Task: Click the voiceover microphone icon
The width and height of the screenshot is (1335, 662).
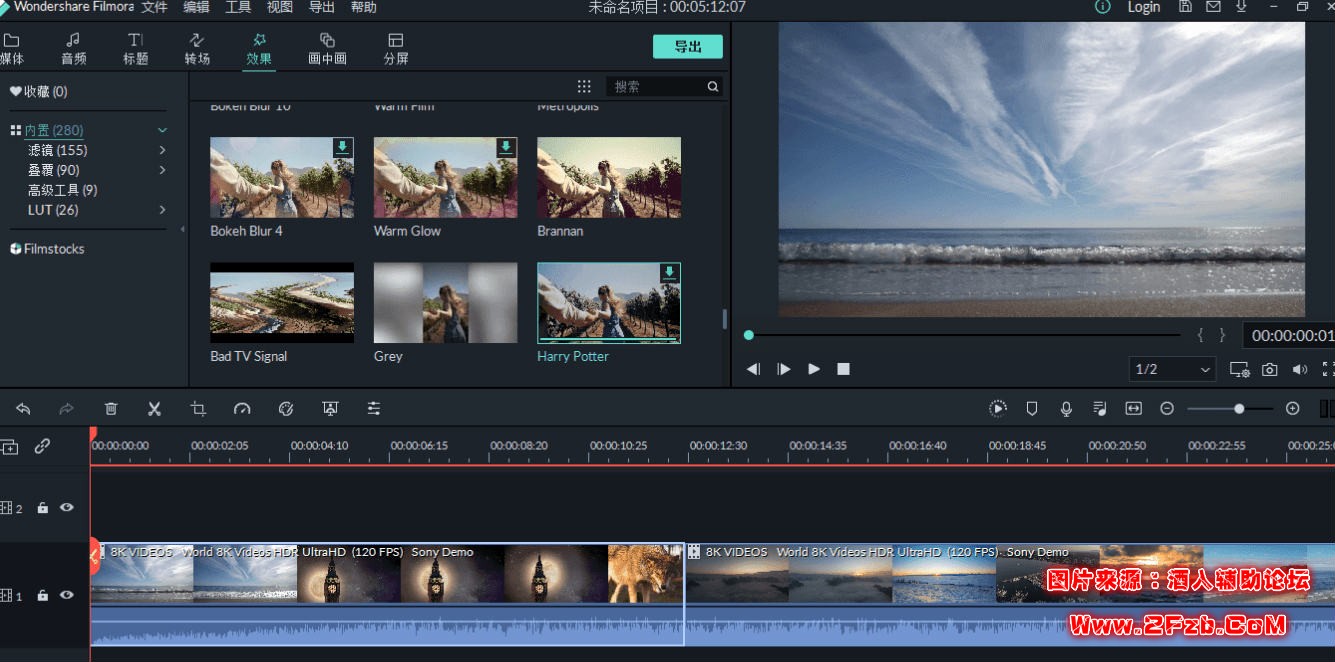Action: coord(1066,408)
